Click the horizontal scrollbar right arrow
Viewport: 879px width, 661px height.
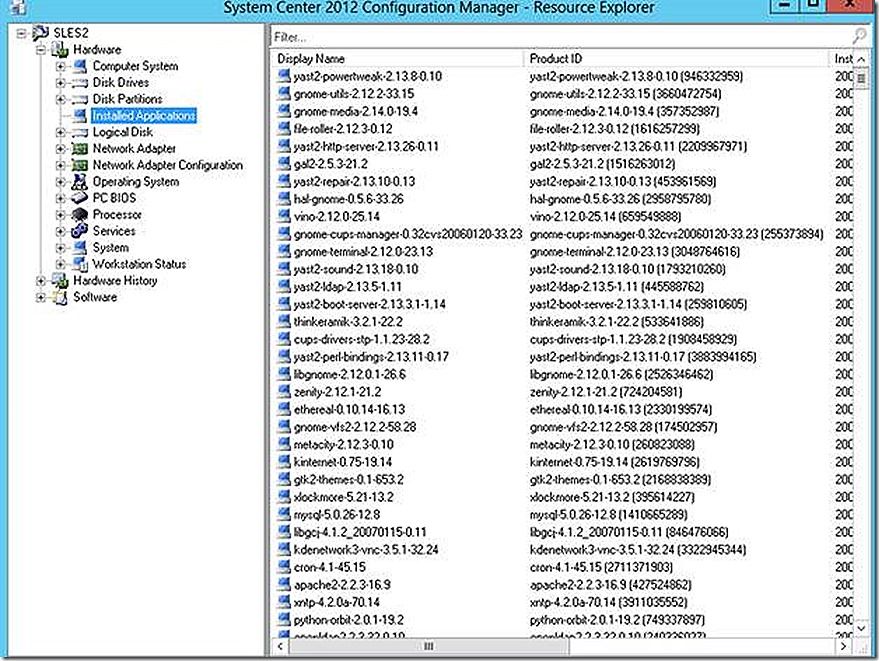pos(843,646)
